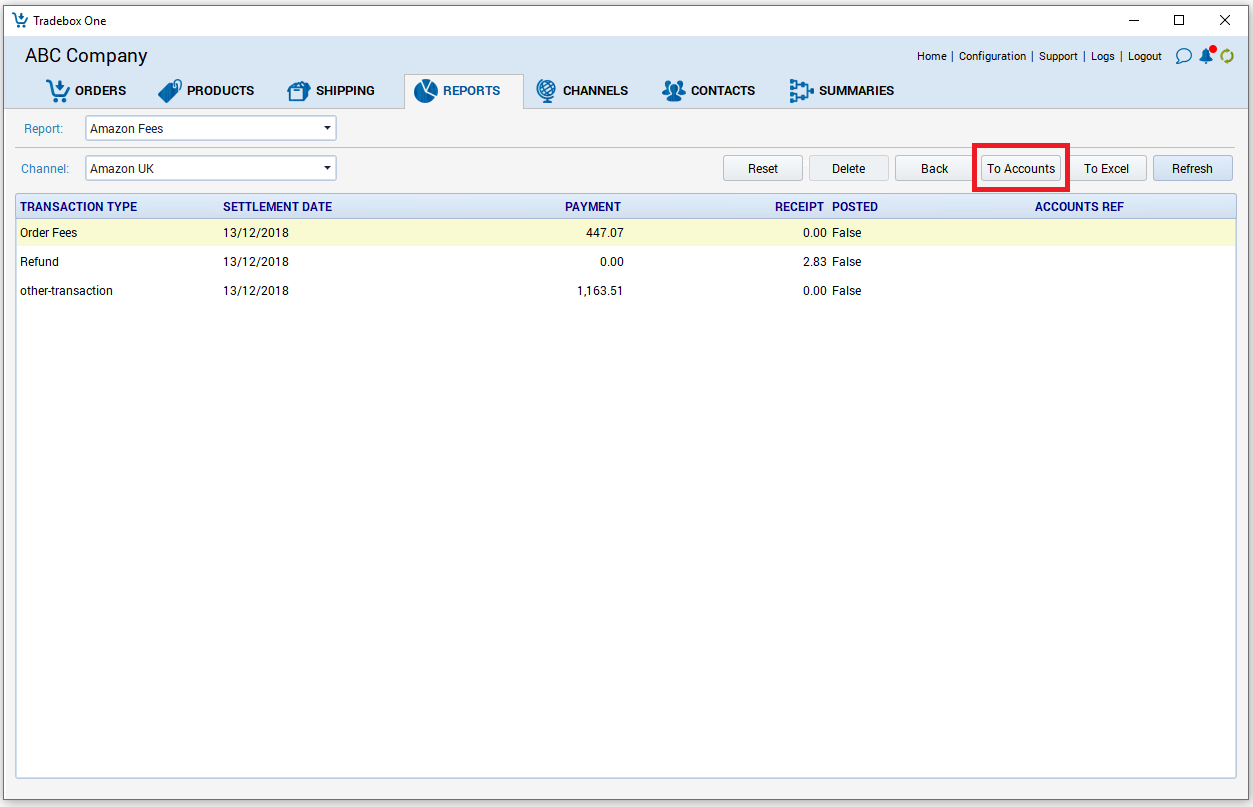Screen dimensions: 1253x807
Task: Click the Delete button
Action: tap(849, 168)
